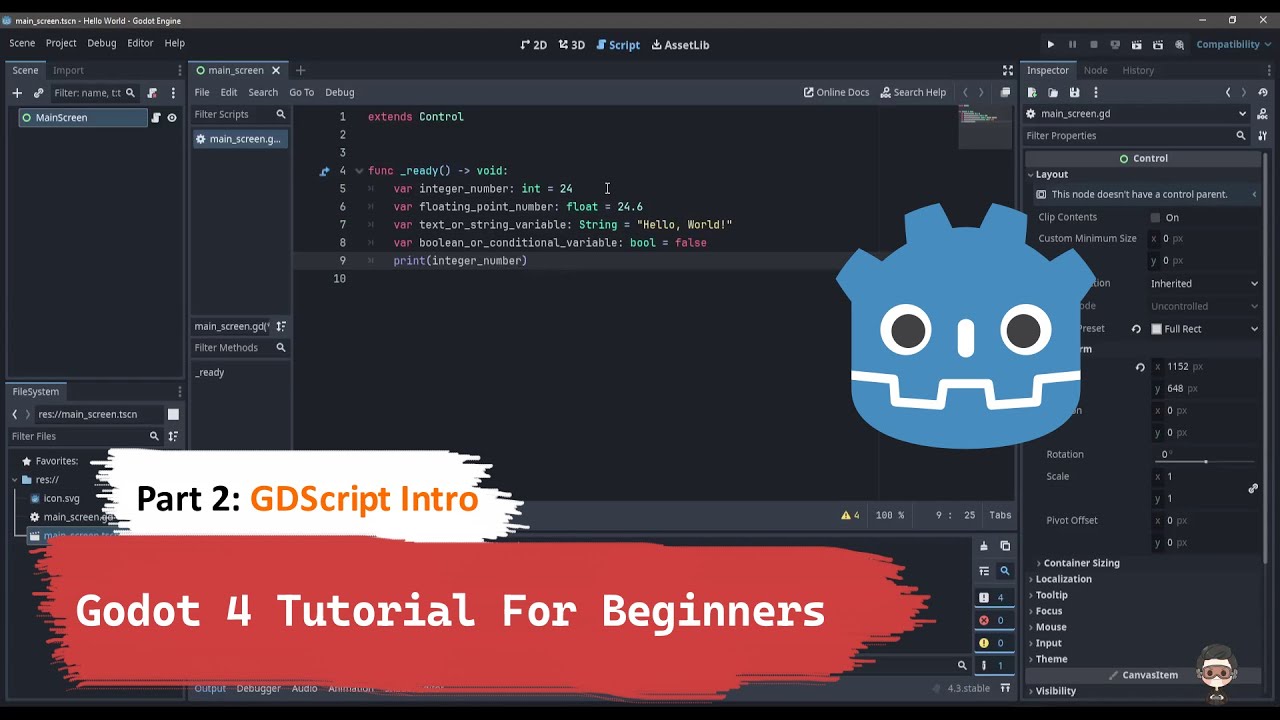Toggle distraction-free mode icon
1280x720 pixels.
[x=1008, y=70]
